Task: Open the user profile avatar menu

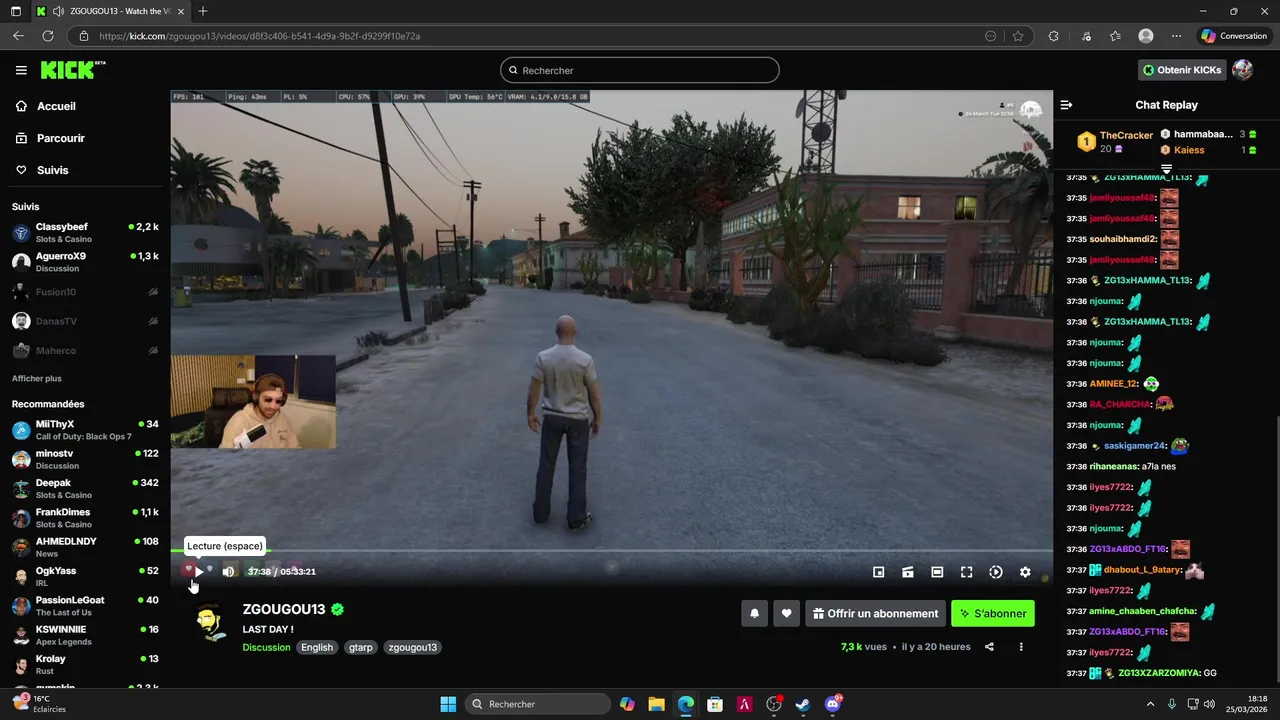Action: [x=1242, y=70]
